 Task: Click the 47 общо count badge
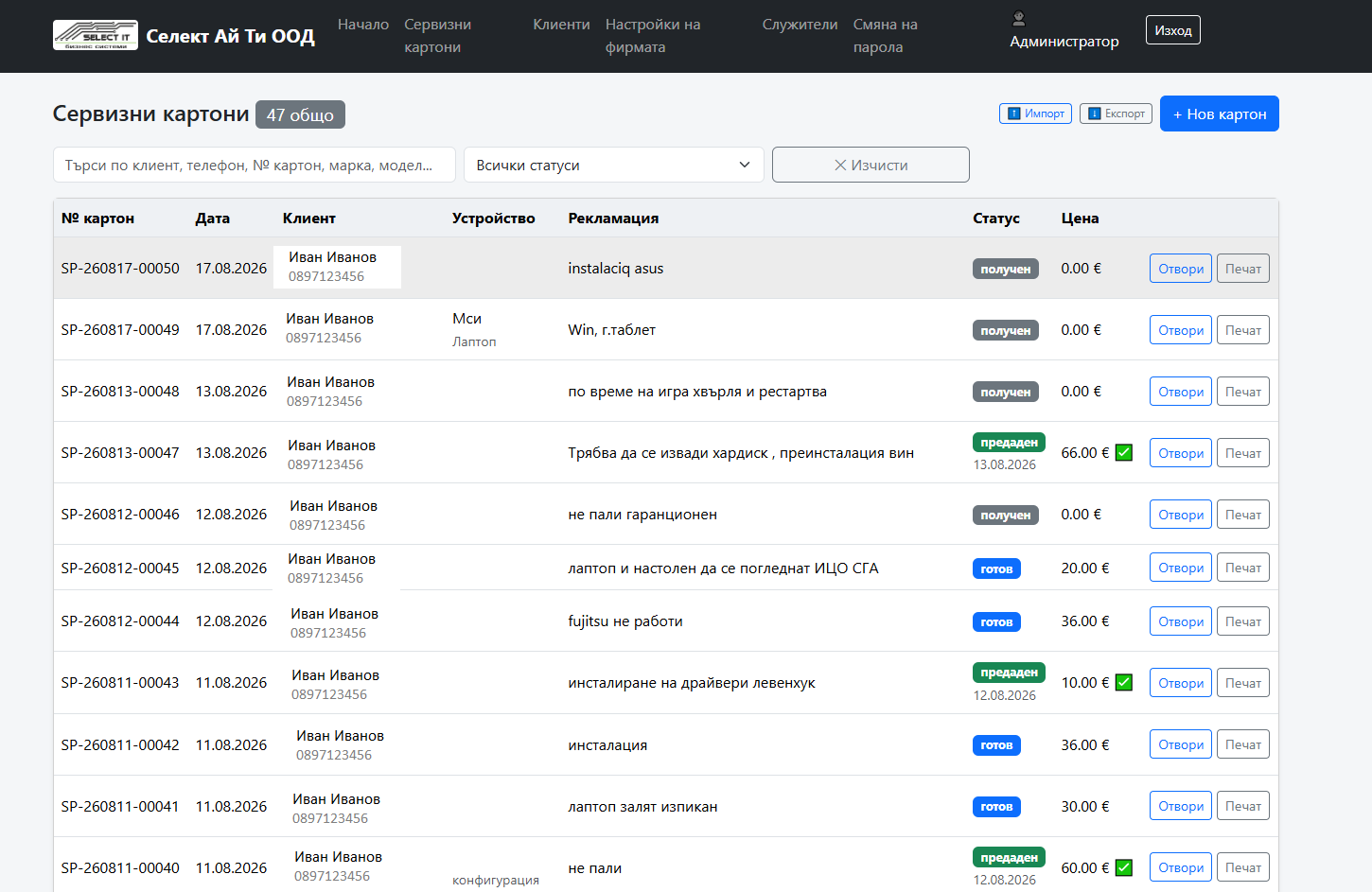300,114
